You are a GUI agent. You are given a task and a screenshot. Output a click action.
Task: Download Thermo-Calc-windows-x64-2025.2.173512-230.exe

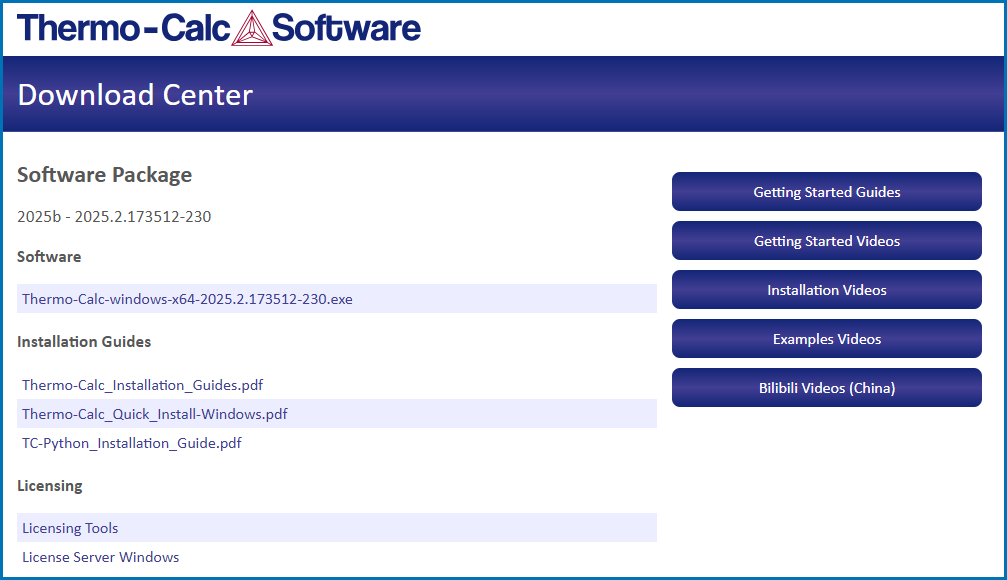(187, 299)
